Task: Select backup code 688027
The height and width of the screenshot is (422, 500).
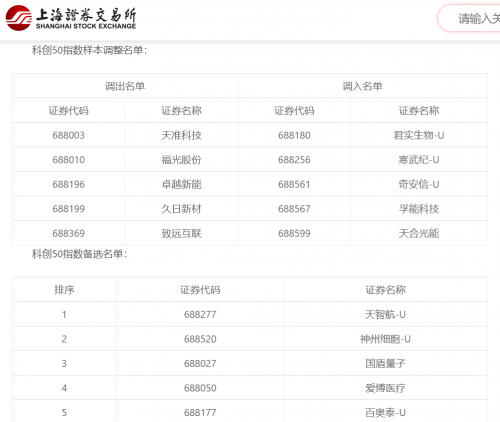Action: coord(200,363)
